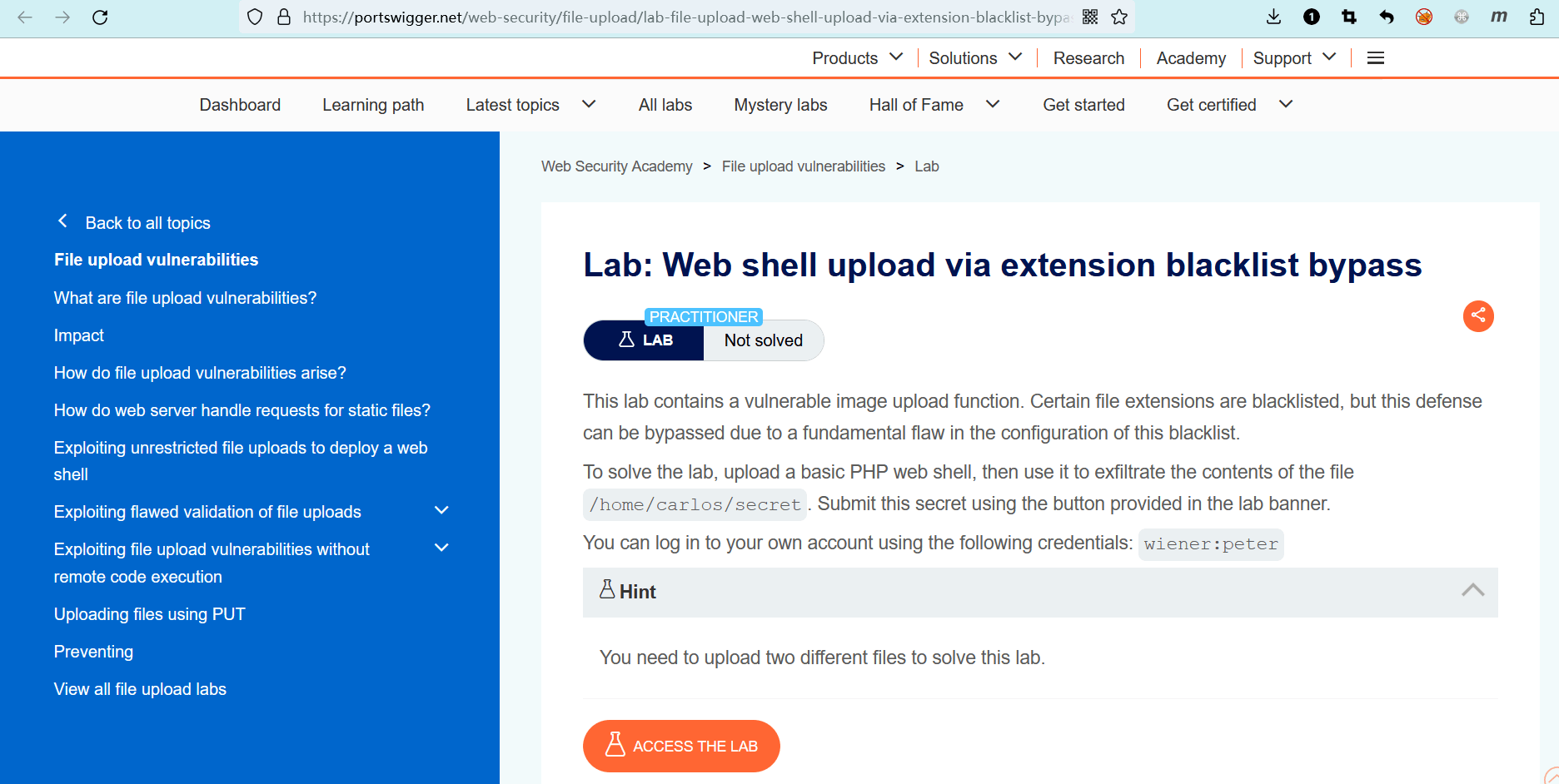This screenshot has height=784, width=1559.
Task: Click the QR code icon in address bar
Action: 1090,17
